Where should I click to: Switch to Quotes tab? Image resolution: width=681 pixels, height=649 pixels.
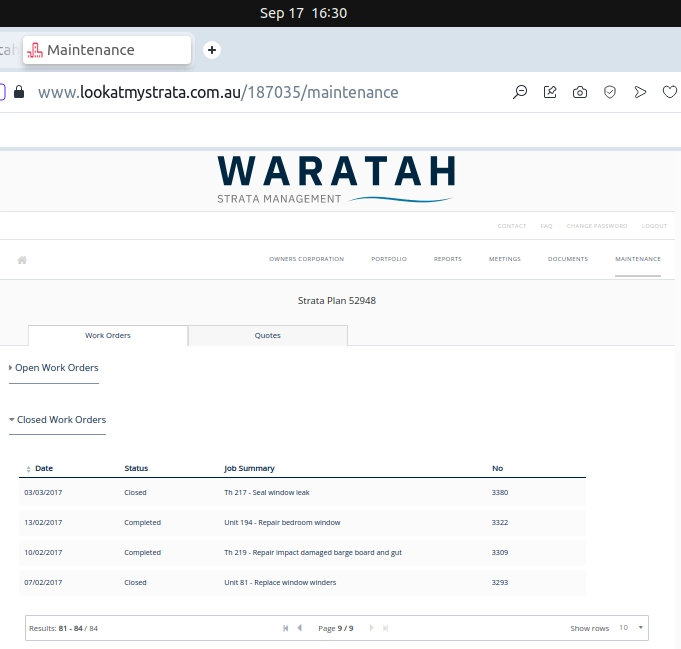pos(268,335)
